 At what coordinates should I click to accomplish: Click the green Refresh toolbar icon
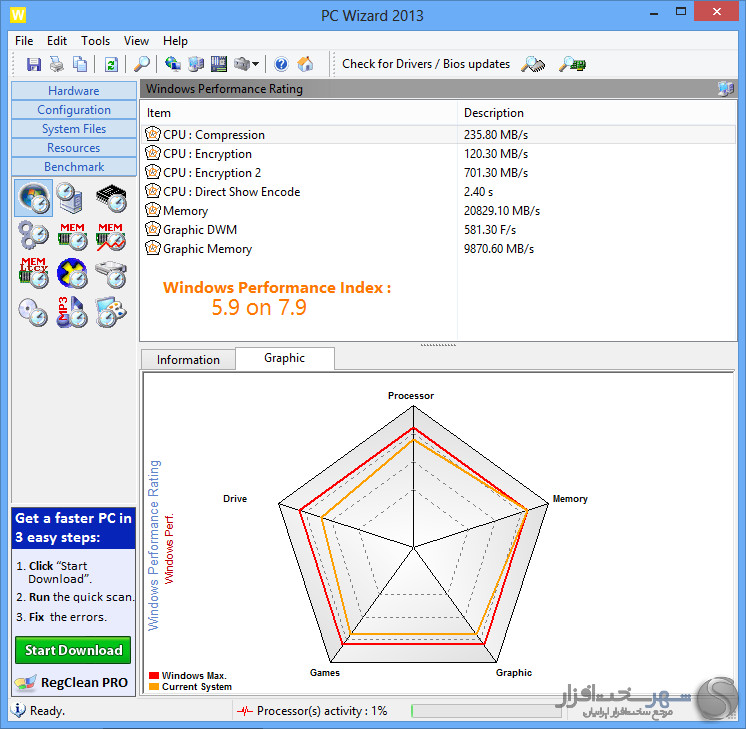(111, 64)
